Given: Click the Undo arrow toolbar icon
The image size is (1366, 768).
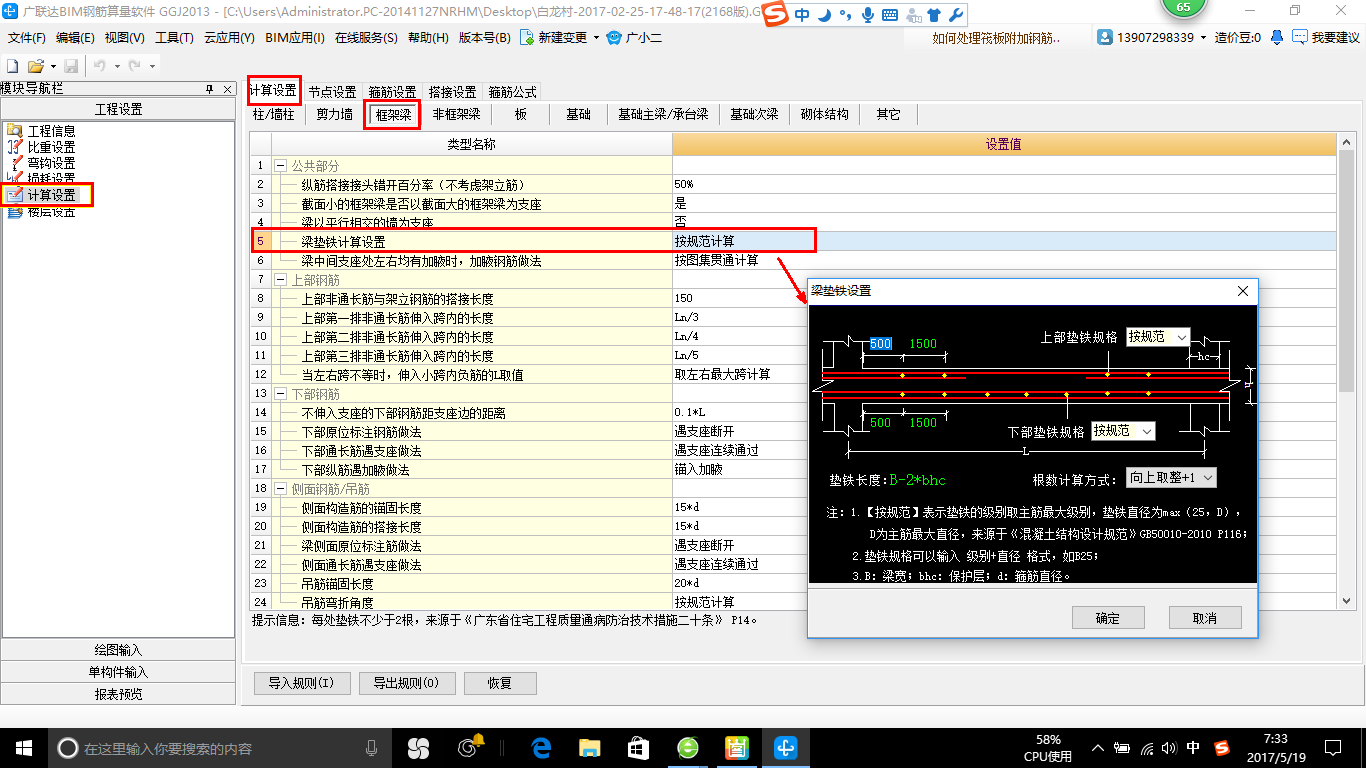Looking at the screenshot, I should point(100,66).
